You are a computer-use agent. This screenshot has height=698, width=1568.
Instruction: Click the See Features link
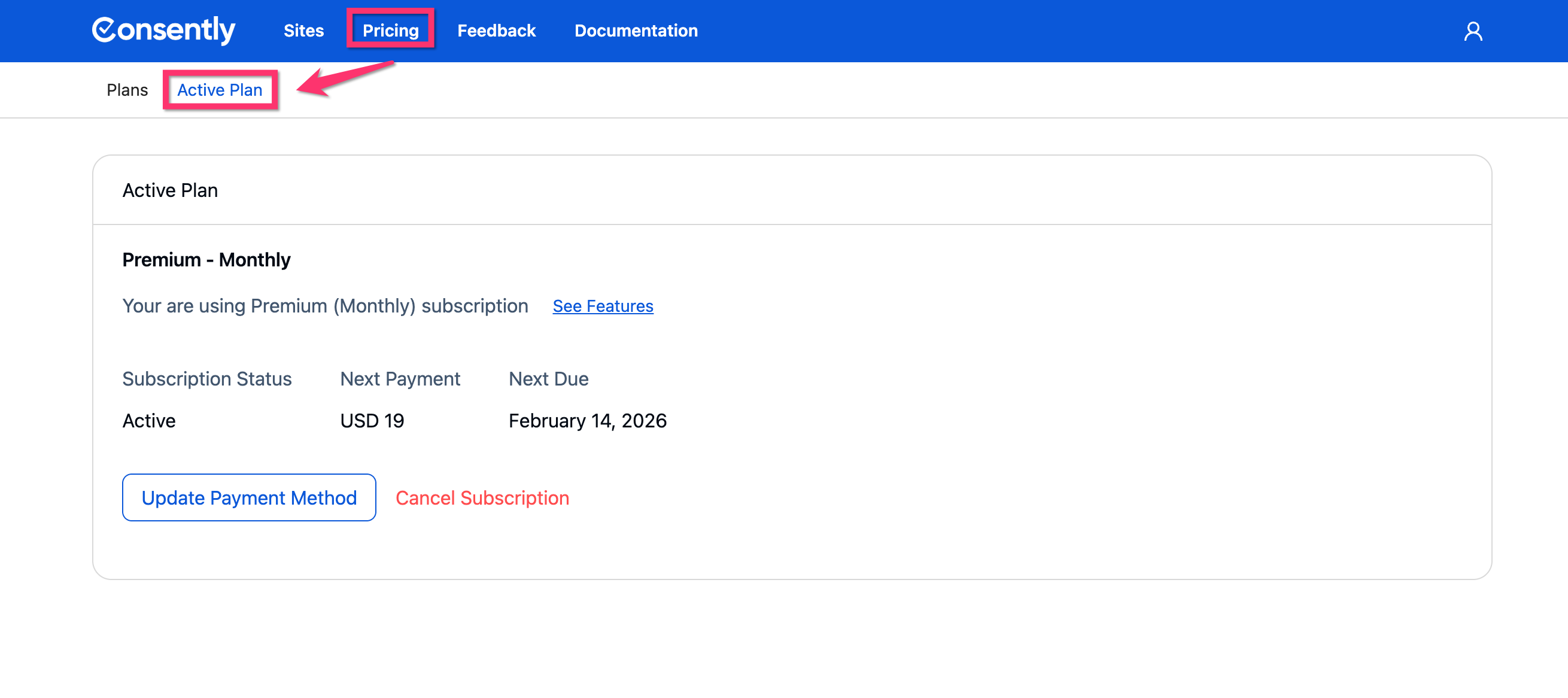pyautogui.click(x=603, y=306)
